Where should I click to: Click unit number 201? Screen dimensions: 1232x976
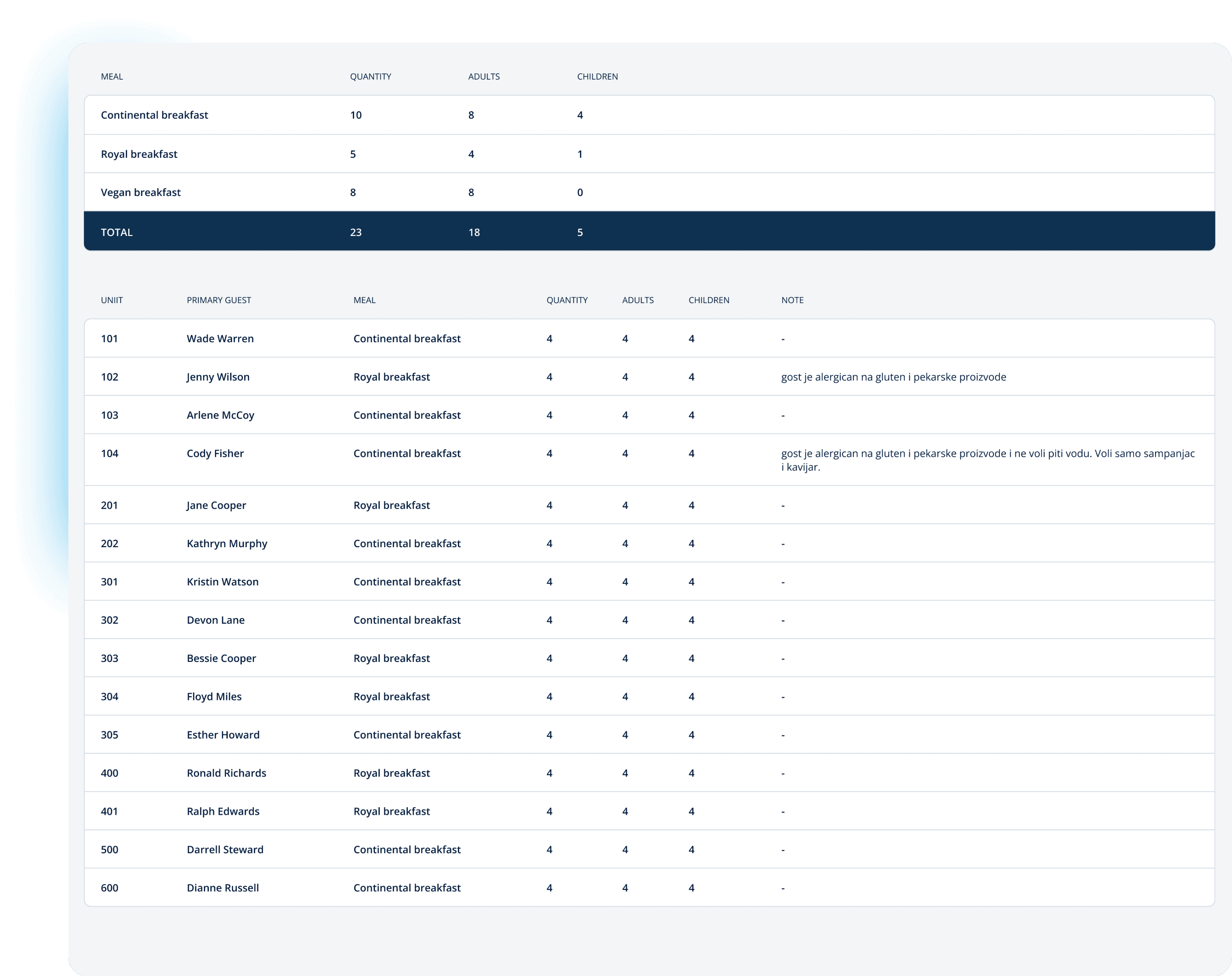coord(109,505)
